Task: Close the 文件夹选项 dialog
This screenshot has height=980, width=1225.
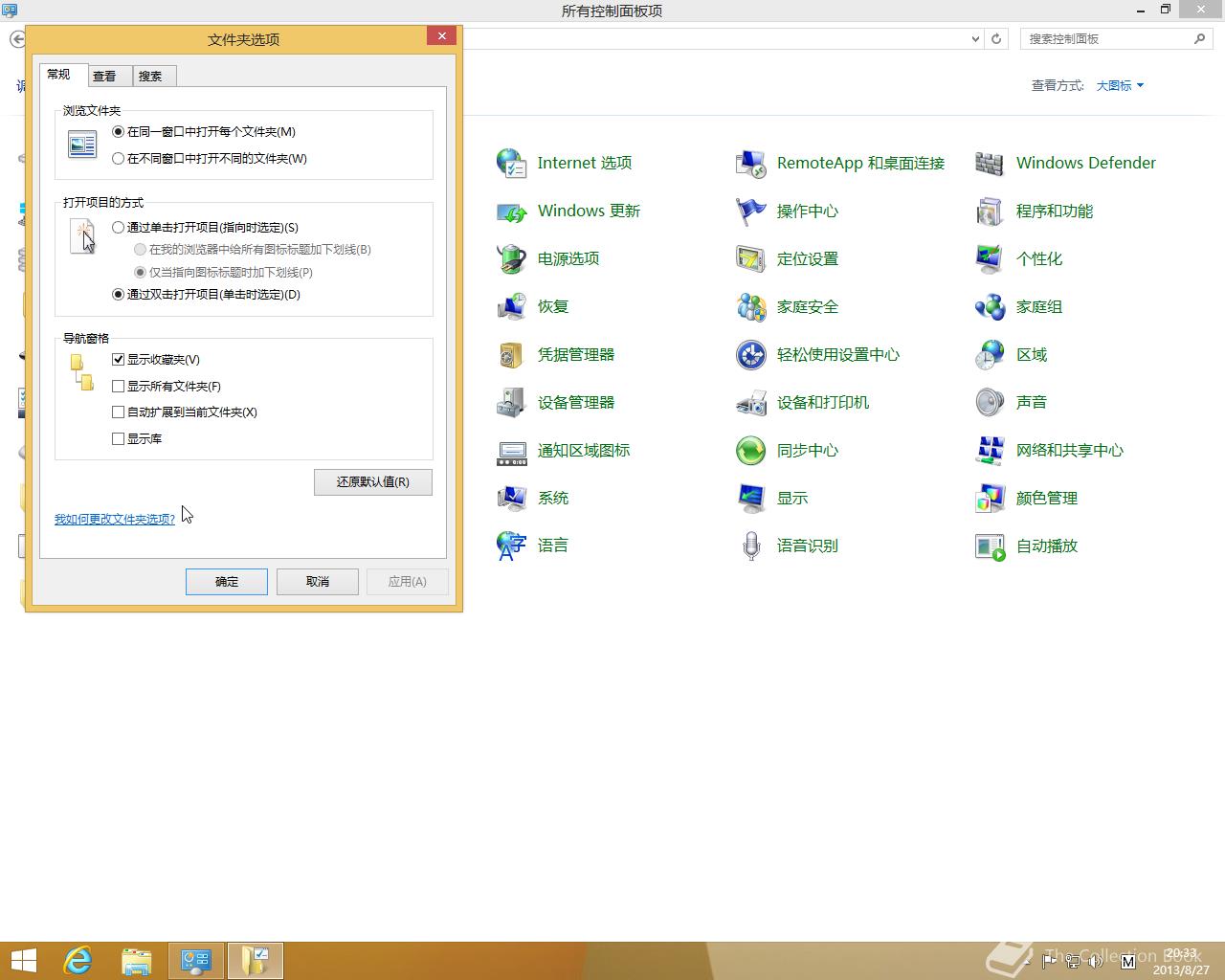Action: tap(441, 36)
